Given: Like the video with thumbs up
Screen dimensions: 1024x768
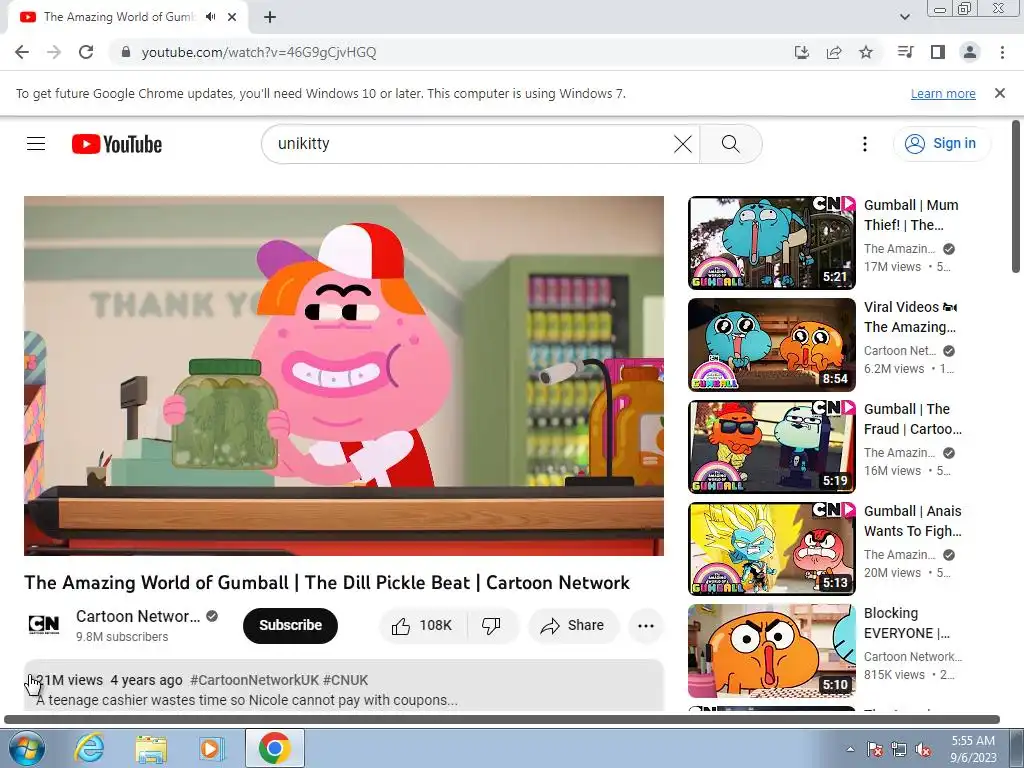Looking at the screenshot, I should pos(422,626).
